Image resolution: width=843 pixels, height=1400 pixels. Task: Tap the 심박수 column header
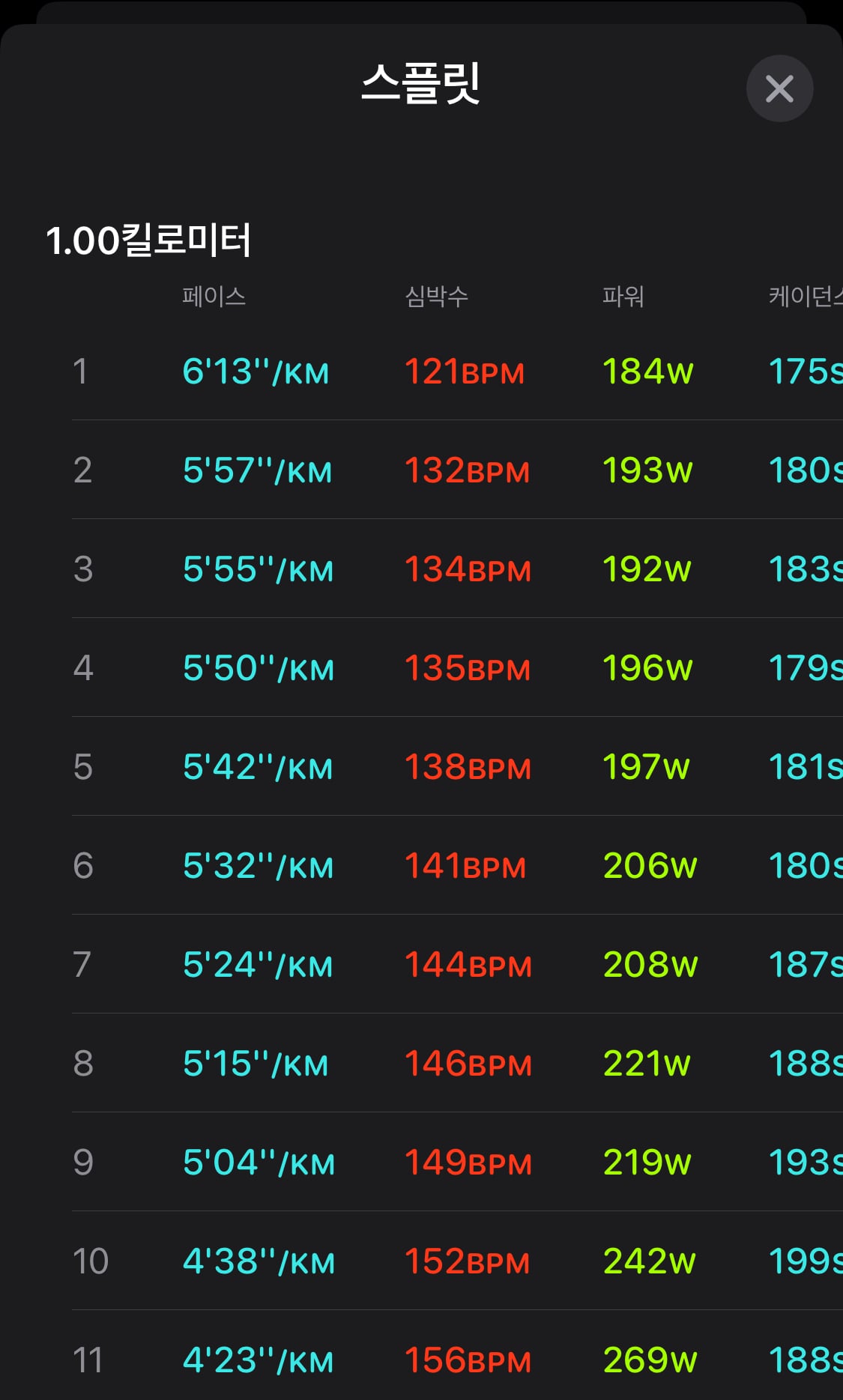[437, 297]
